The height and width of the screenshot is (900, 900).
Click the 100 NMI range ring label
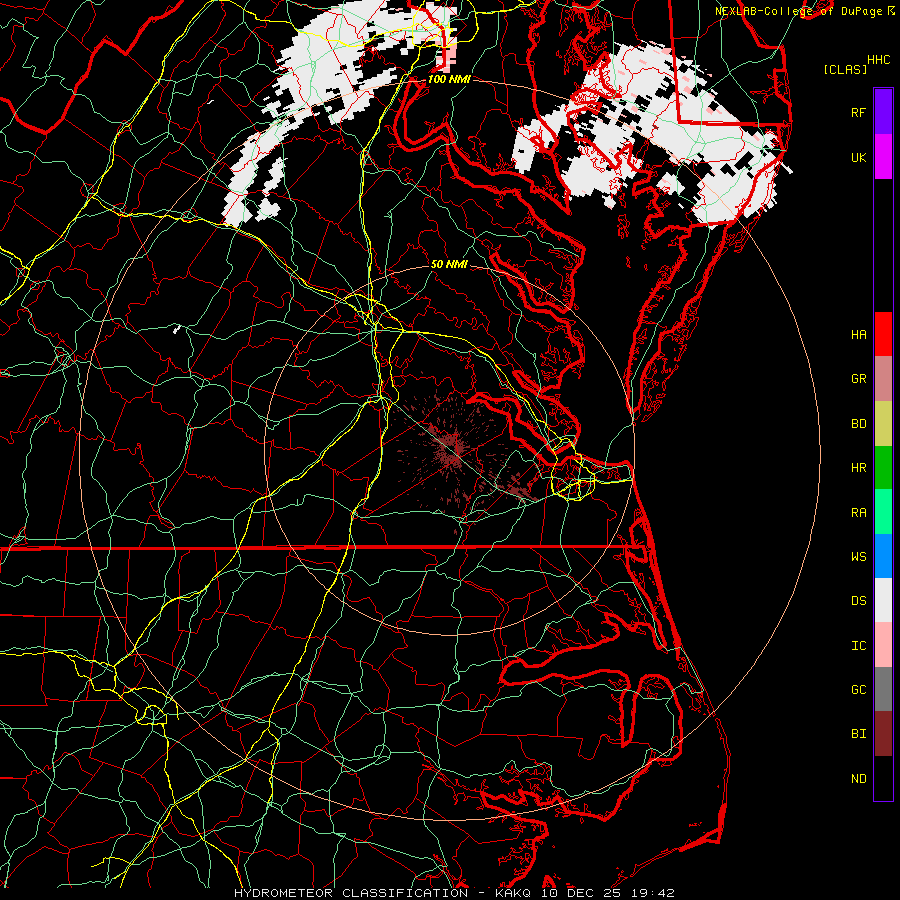(449, 79)
